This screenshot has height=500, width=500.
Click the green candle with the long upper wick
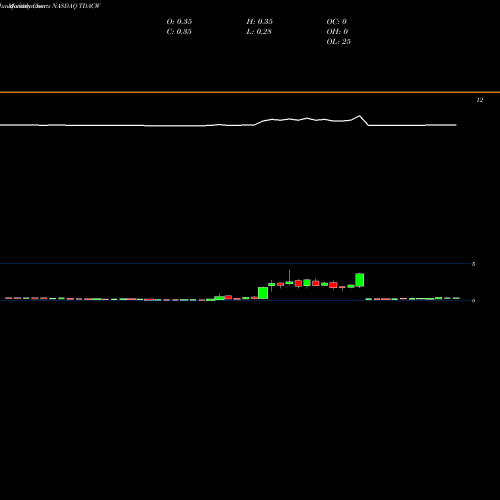(289, 282)
